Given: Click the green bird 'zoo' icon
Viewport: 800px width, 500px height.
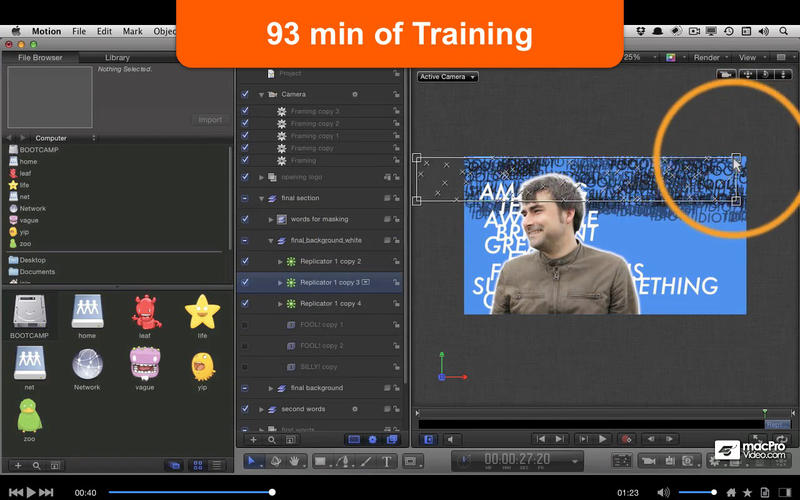Looking at the screenshot, I should (x=30, y=415).
